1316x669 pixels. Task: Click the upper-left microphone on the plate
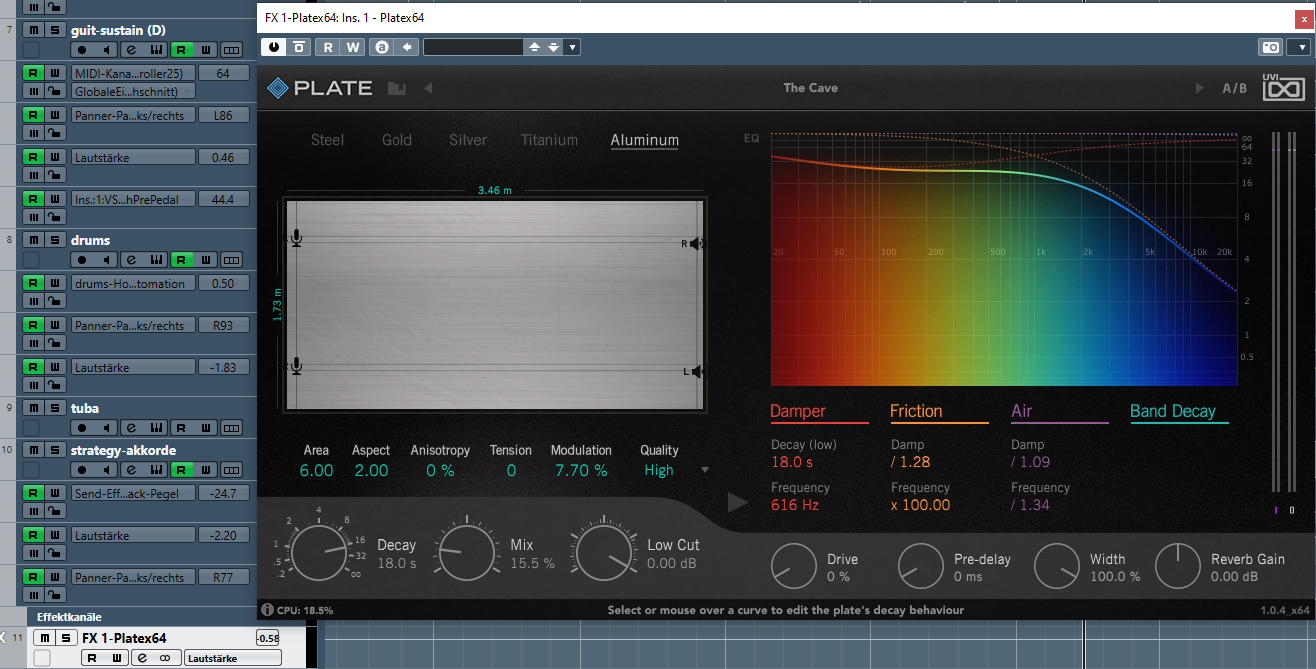(x=296, y=238)
